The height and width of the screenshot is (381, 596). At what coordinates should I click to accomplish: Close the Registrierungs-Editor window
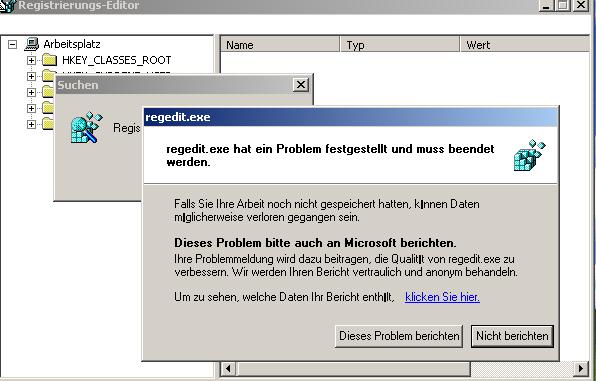click(581, 5)
